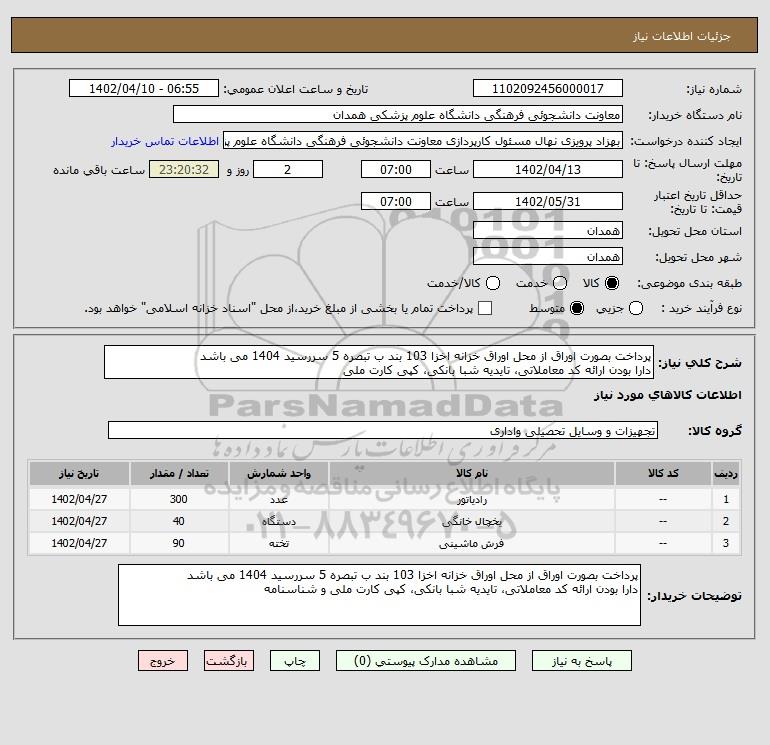Click date 1402/04/27 in the radiator row

79,499
